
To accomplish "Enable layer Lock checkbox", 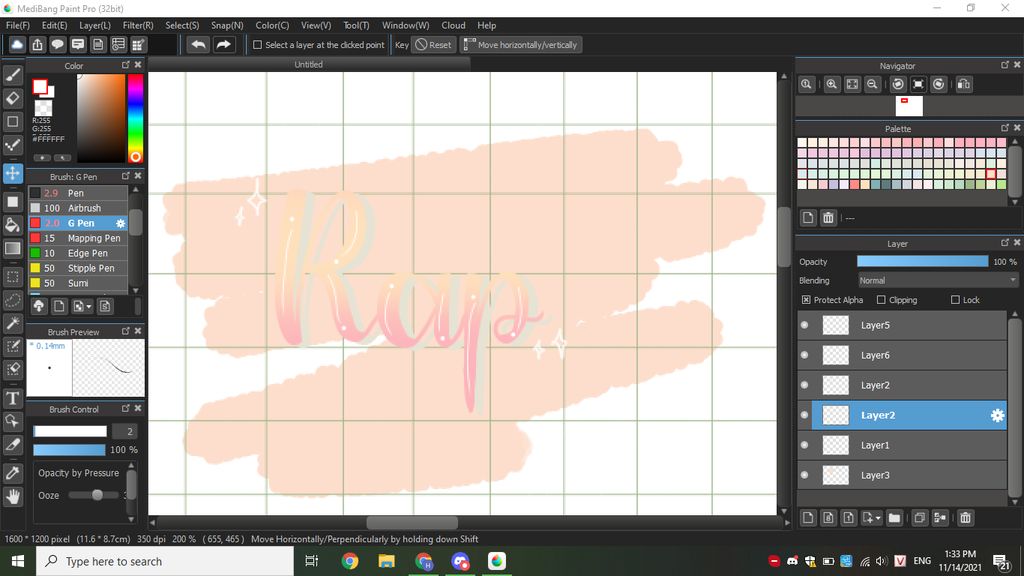I will pyautogui.click(x=955, y=300).
